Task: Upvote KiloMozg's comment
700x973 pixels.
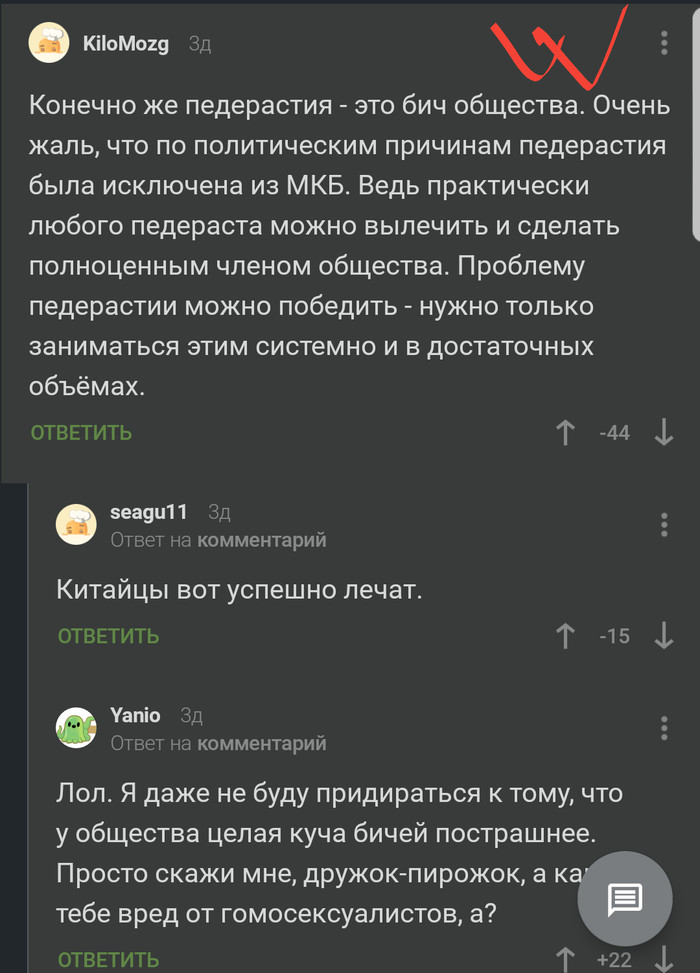Action: [566, 433]
